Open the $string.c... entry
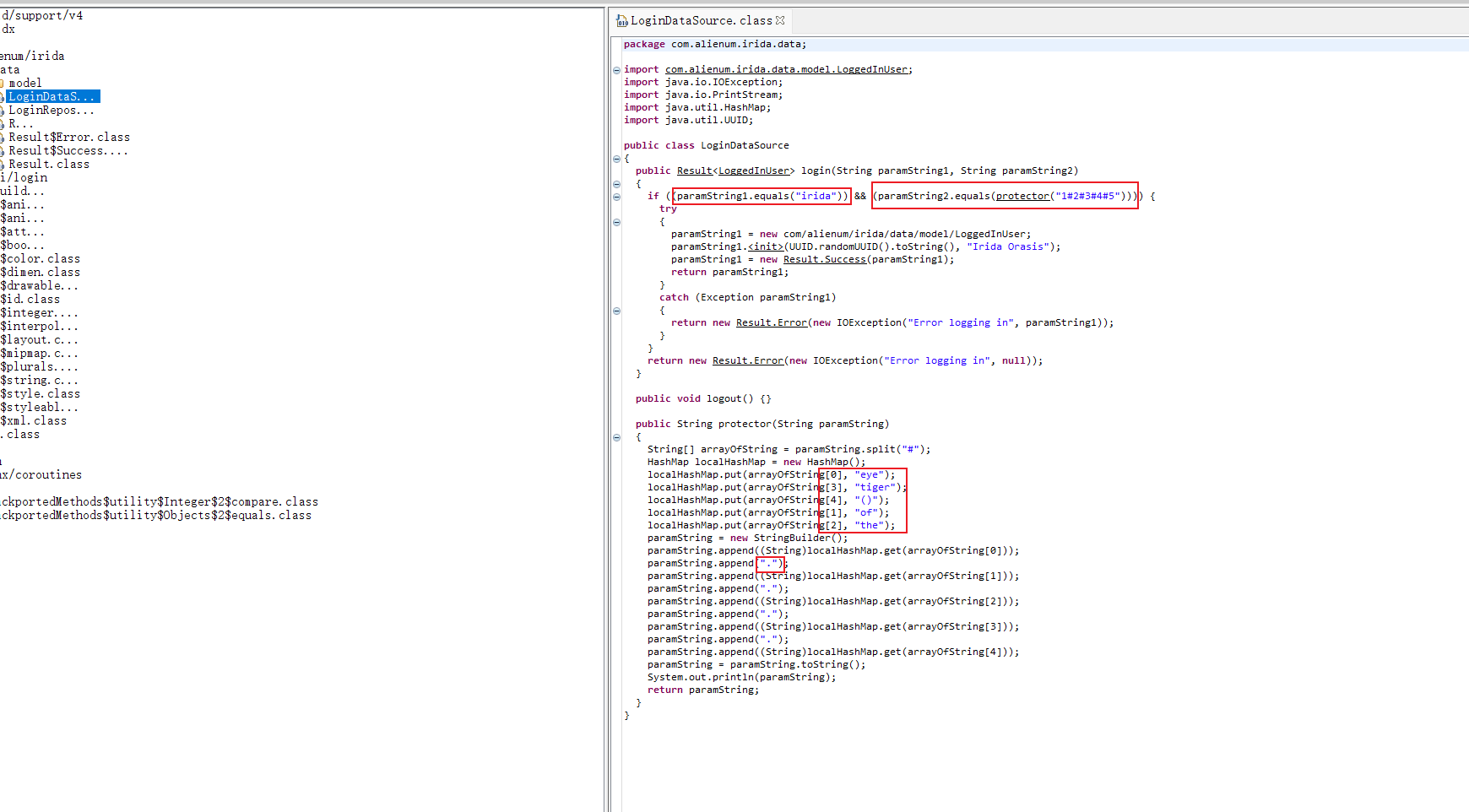The width and height of the screenshot is (1469, 812). pos(39,380)
